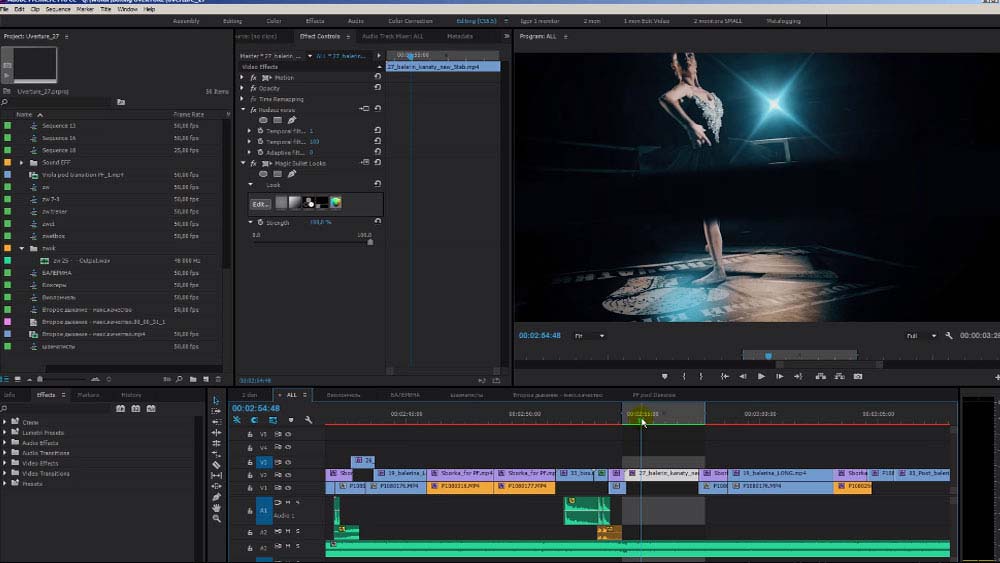Expand the Time Remapping properties
The width and height of the screenshot is (1000, 563).
pyautogui.click(x=242, y=99)
